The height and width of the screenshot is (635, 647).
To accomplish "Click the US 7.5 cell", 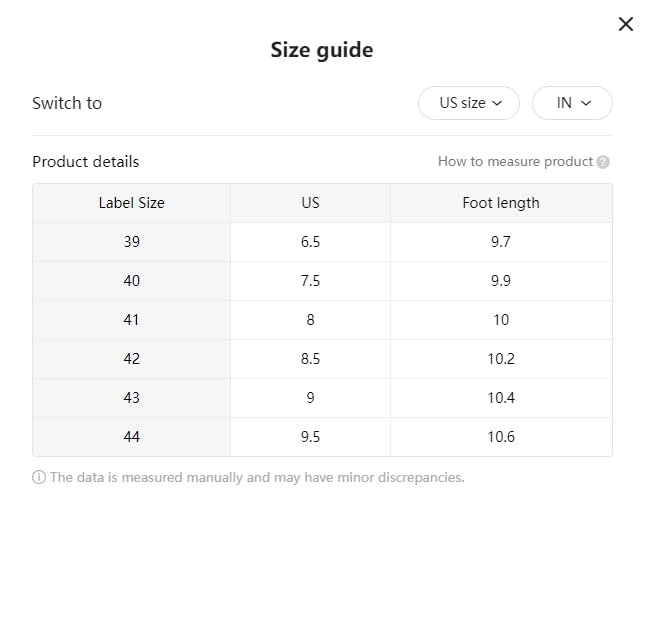I will 310,281.
